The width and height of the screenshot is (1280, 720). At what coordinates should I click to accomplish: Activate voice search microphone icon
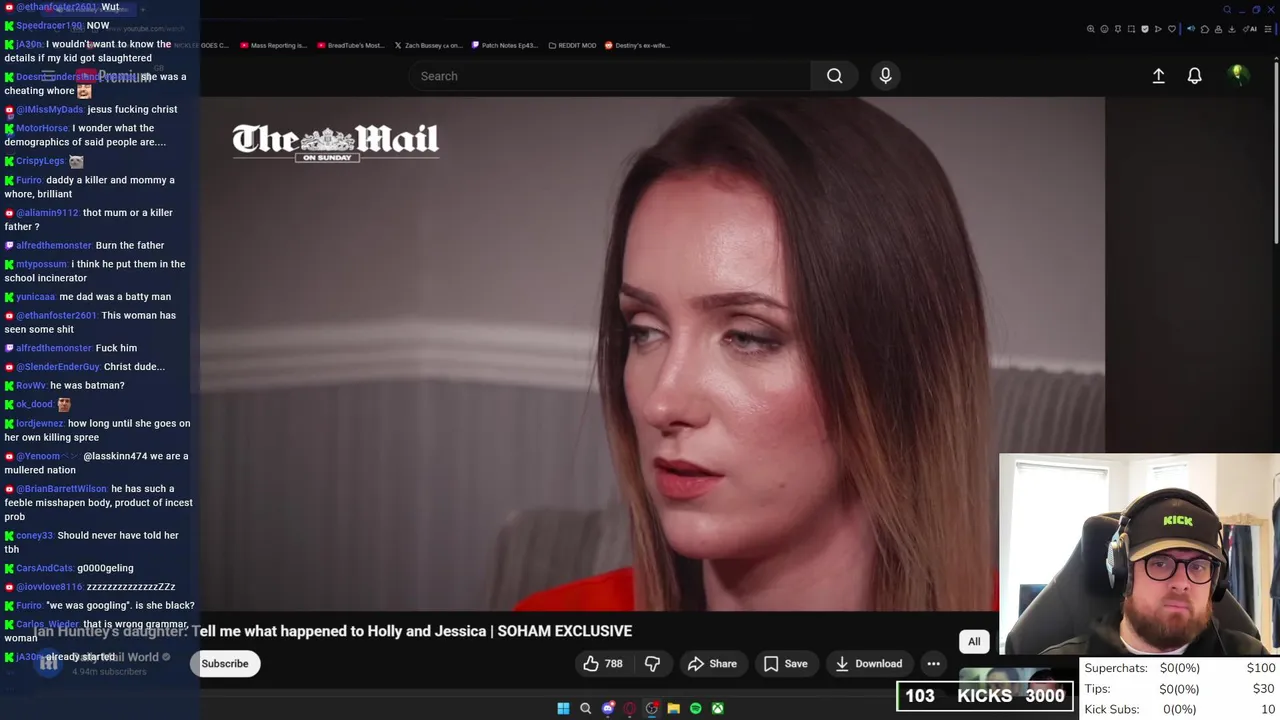click(885, 76)
